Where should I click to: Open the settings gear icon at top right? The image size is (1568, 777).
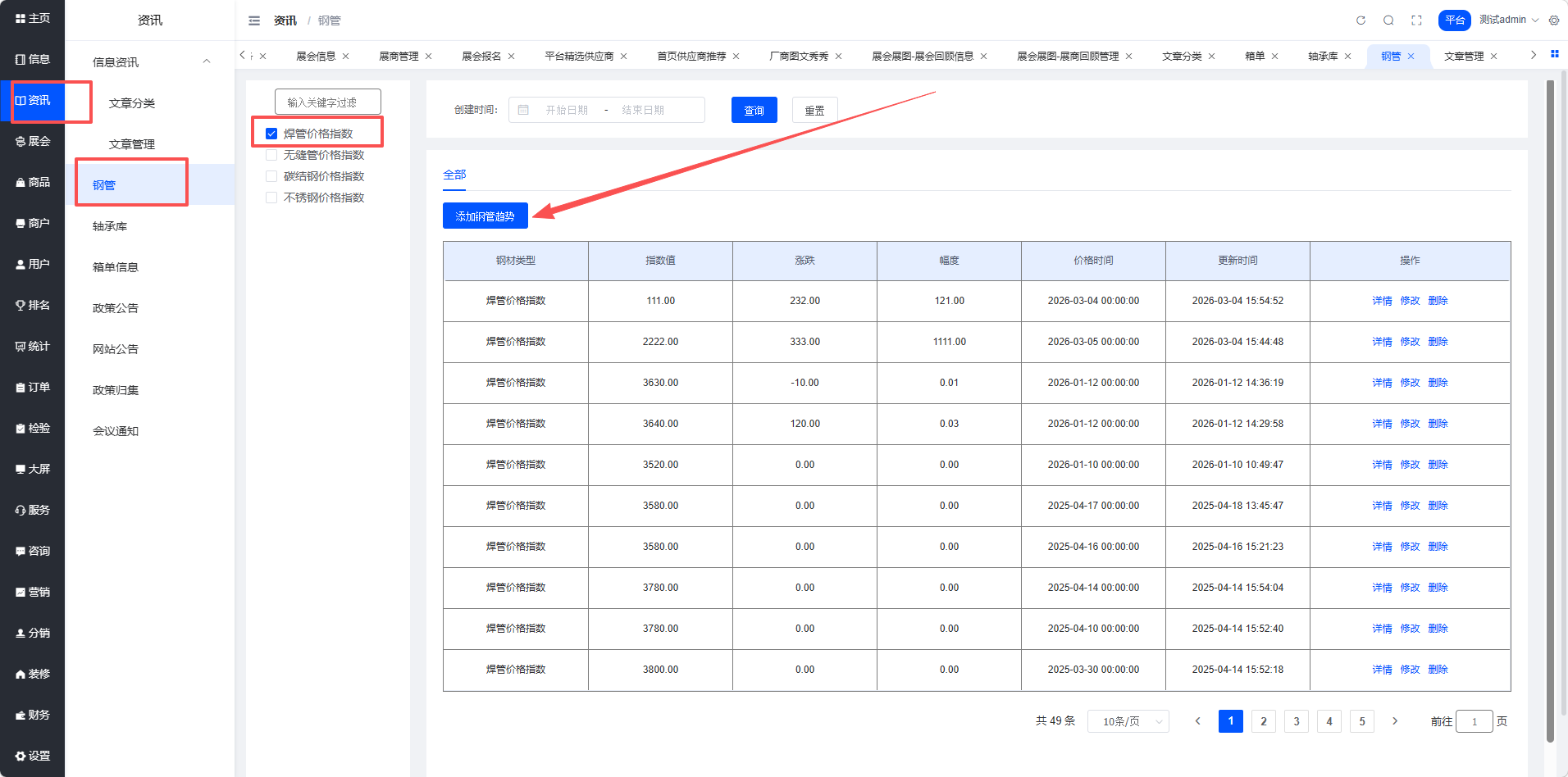point(1554,20)
